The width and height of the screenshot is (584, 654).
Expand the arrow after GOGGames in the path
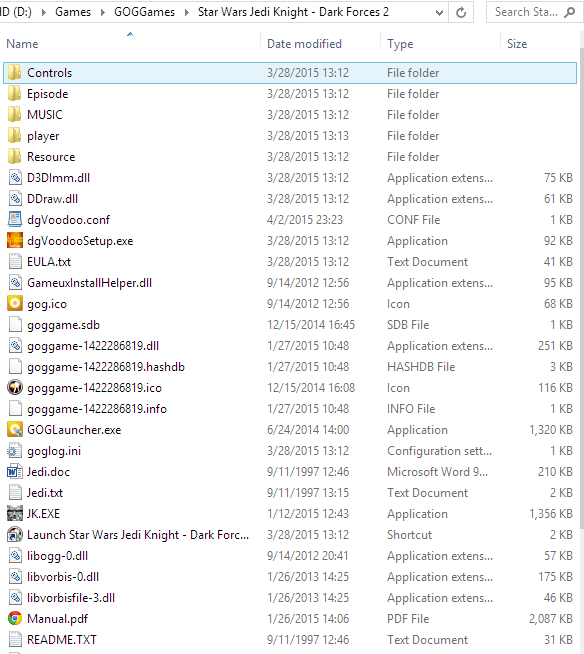coord(186,13)
